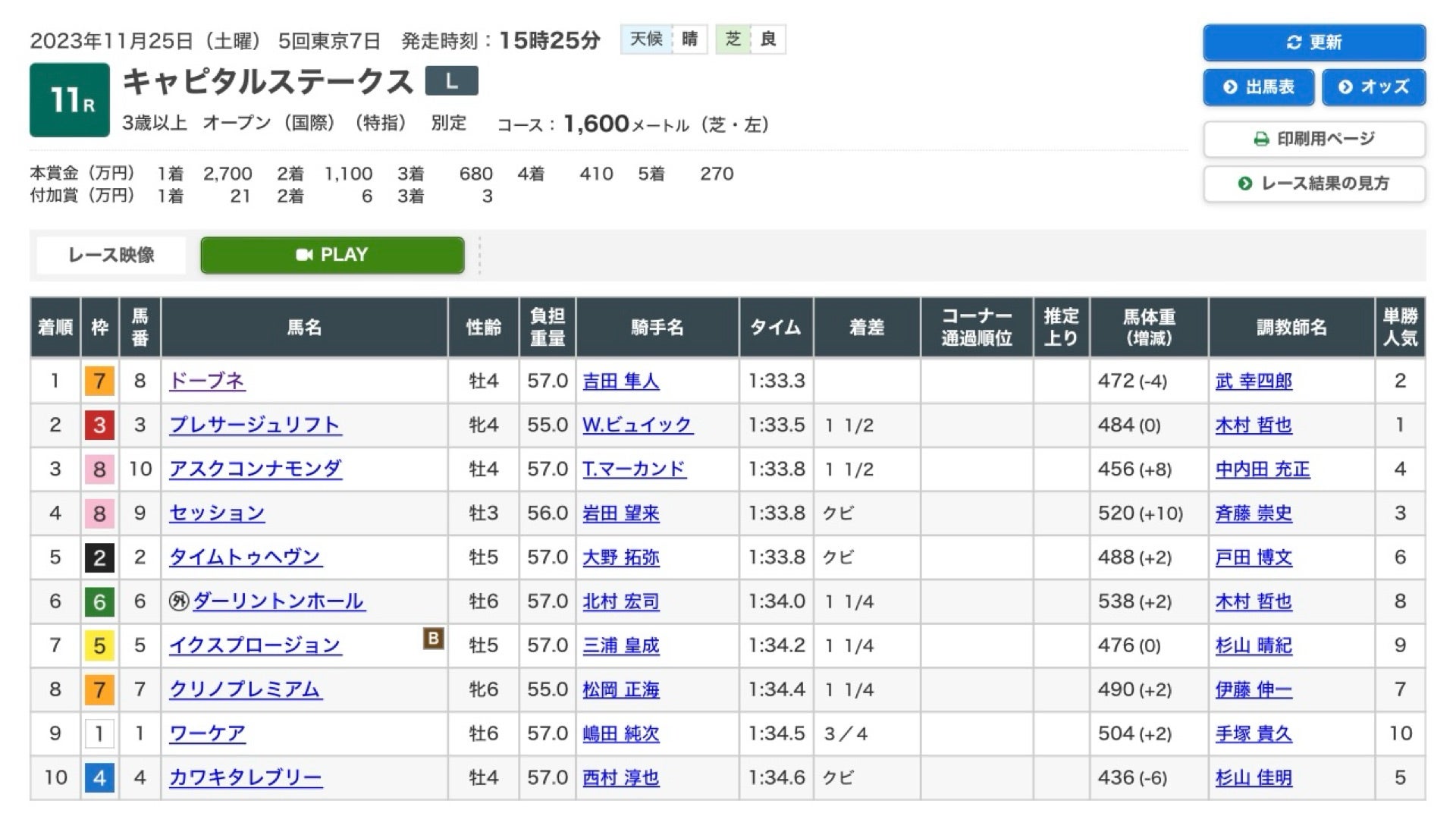Click the 馬名 column header
This screenshot has width=1456, height=835.
pyautogui.click(x=304, y=327)
